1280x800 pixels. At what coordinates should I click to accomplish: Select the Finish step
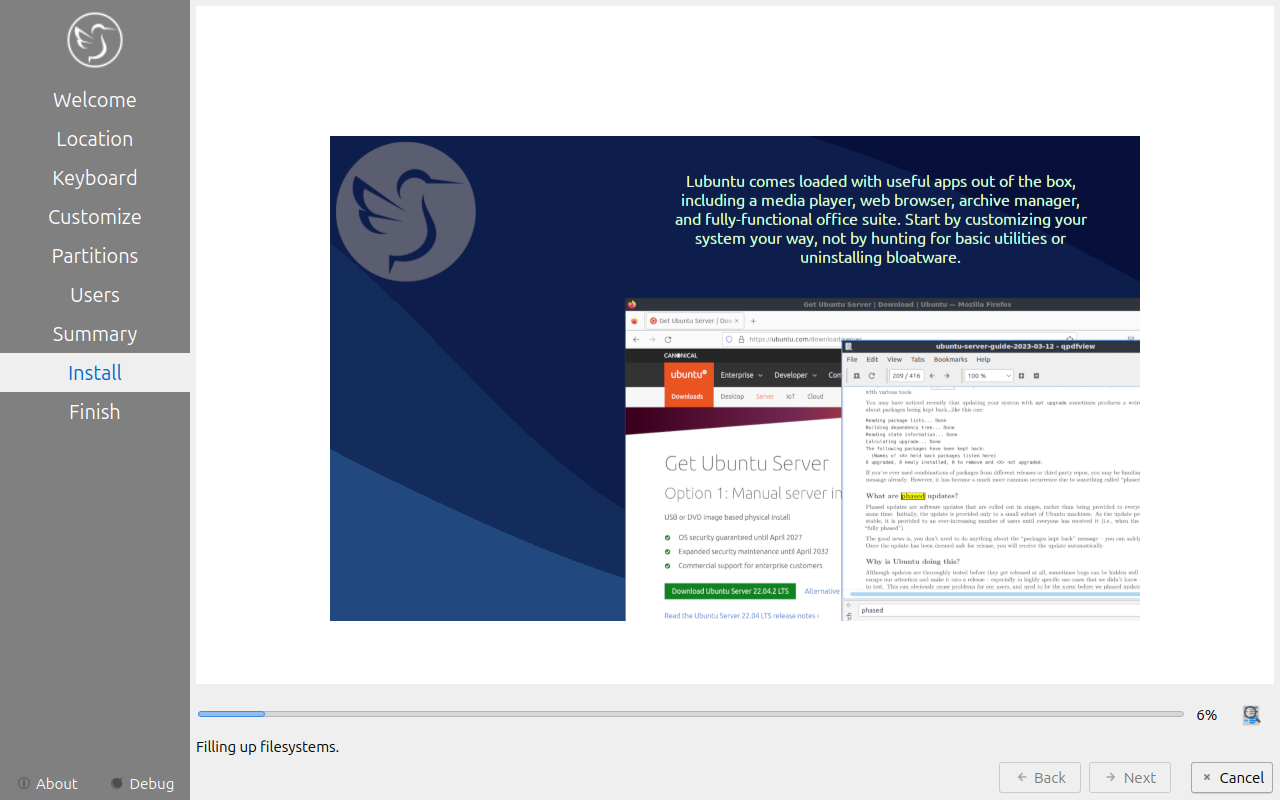point(95,412)
